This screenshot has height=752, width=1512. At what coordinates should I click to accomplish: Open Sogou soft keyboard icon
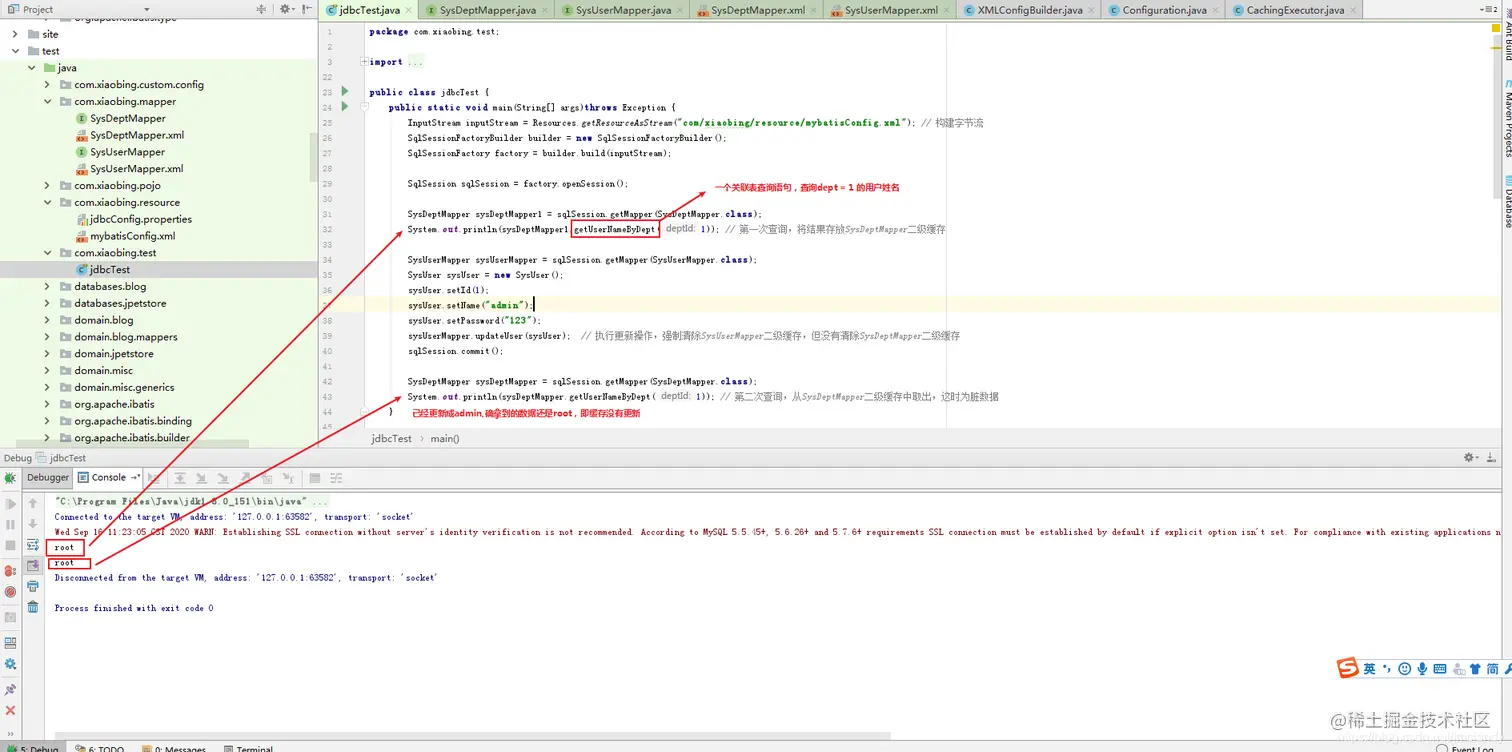tap(1440, 668)
